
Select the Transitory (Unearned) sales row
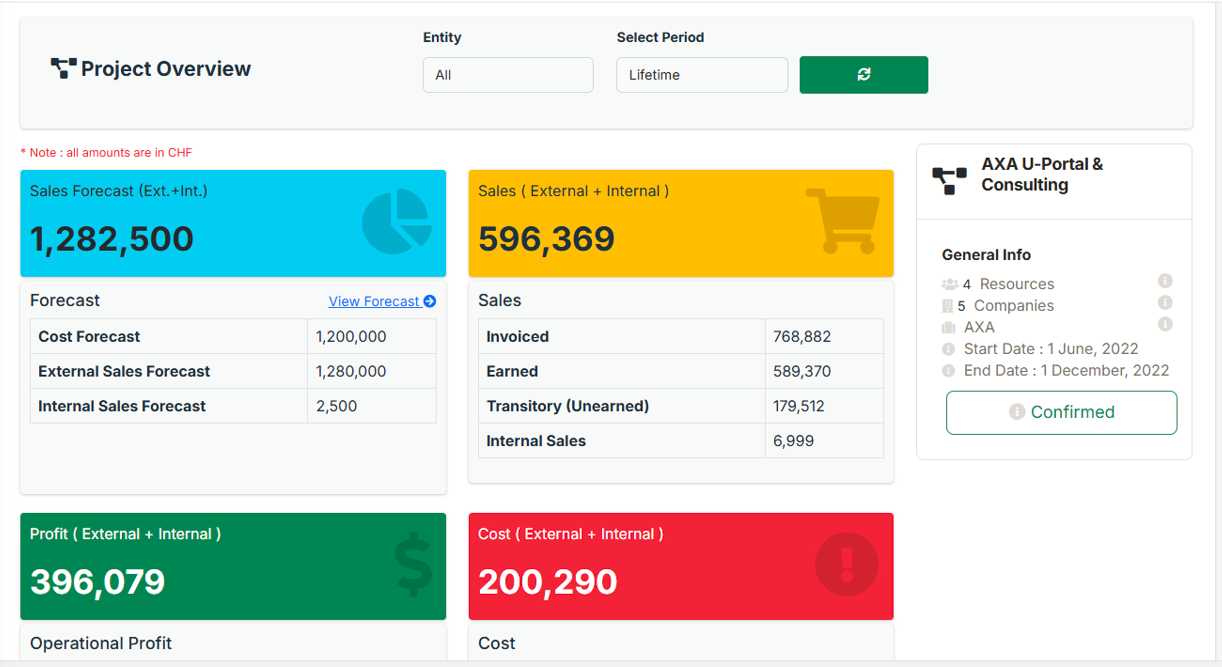coord(680,406)
